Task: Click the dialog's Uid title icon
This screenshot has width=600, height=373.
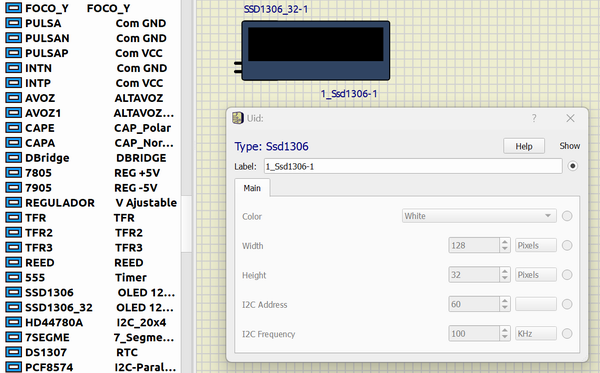Action: pyautogui.click(x=238, y=118)
